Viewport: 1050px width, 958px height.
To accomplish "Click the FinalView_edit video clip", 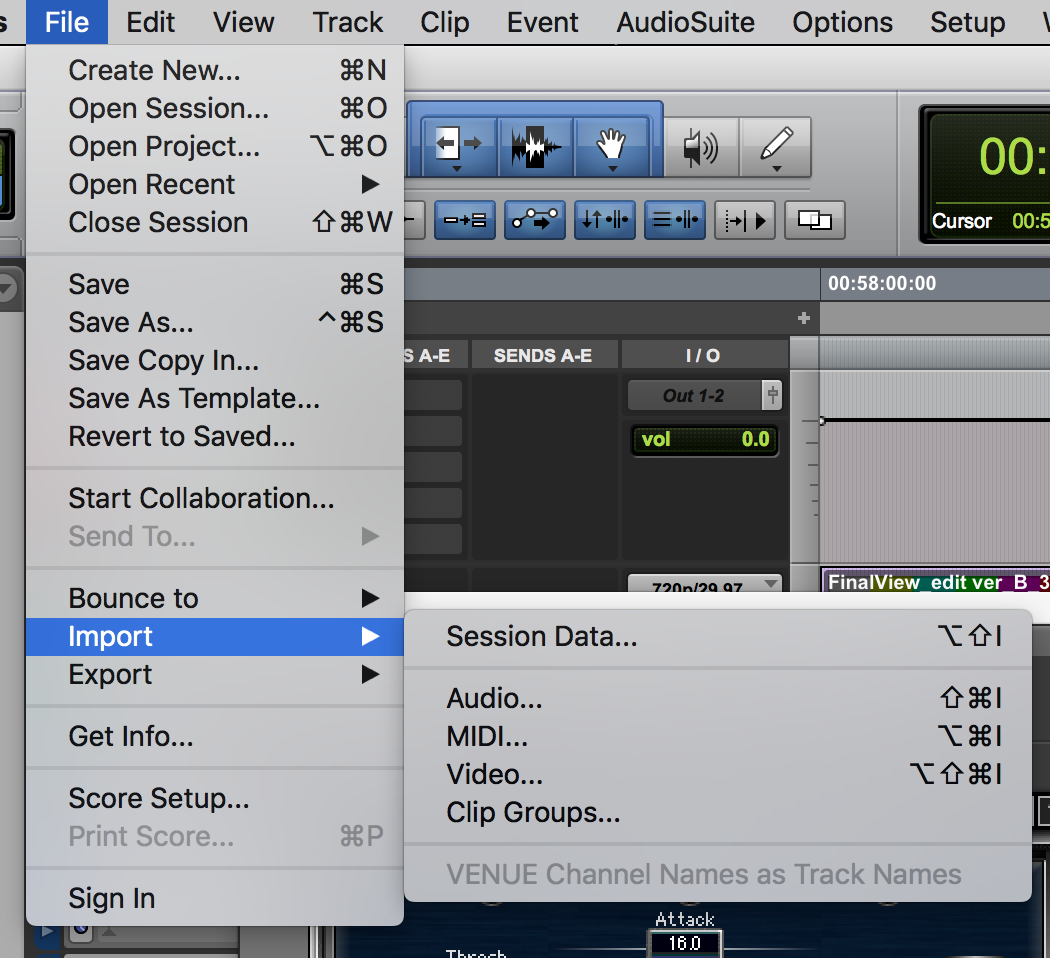I will click(935, 581).
